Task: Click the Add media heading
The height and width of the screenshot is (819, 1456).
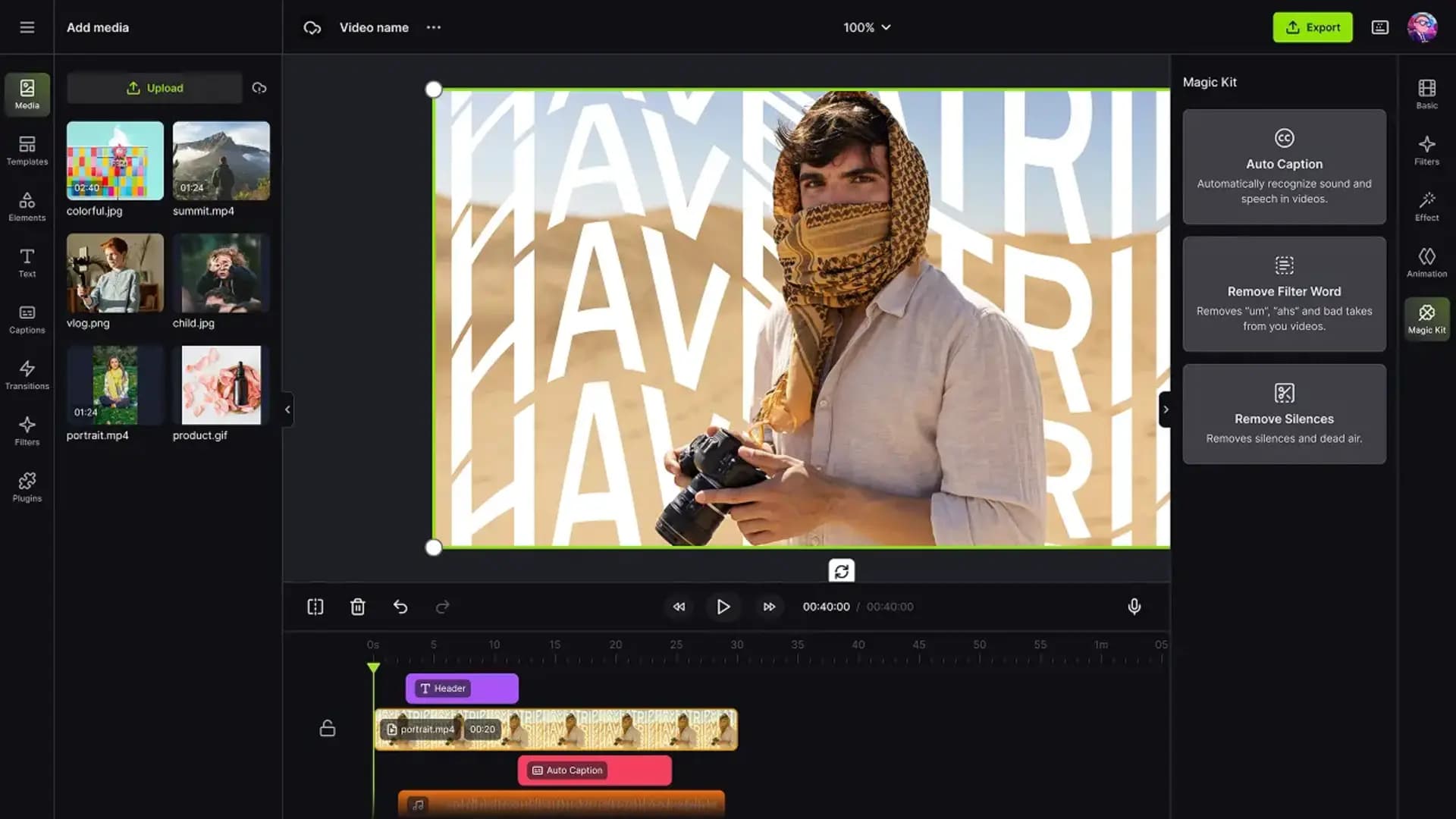Action: [98, 27]
